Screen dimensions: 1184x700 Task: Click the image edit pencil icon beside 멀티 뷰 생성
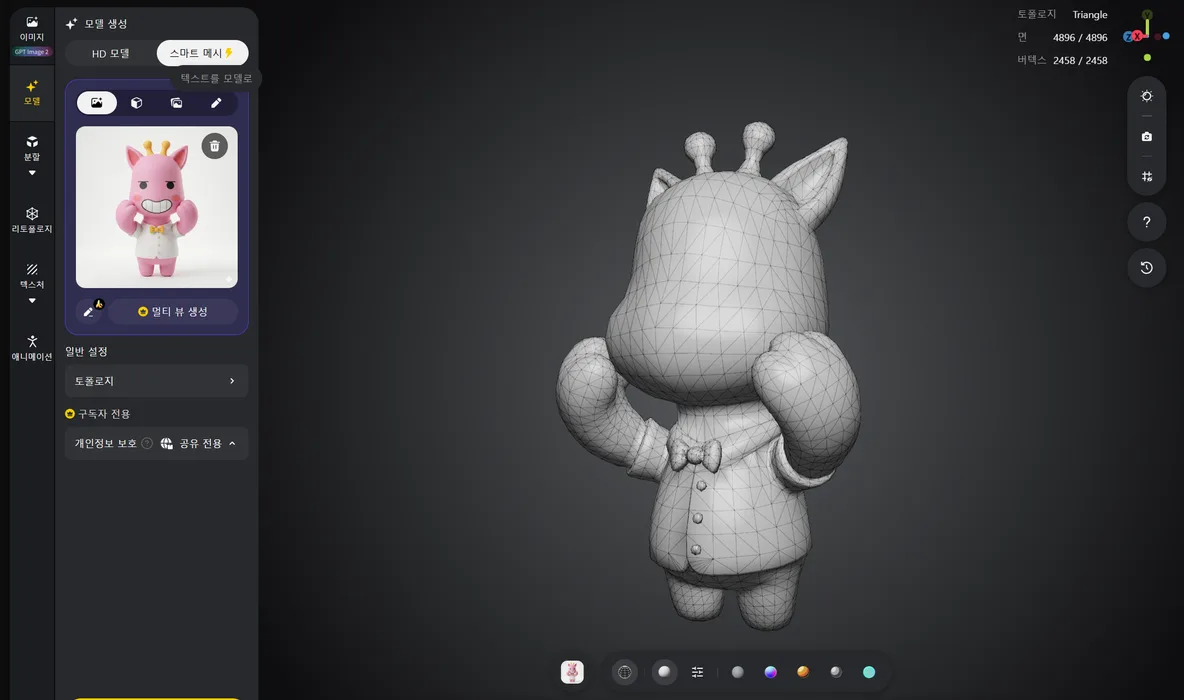tap(89, 311)
